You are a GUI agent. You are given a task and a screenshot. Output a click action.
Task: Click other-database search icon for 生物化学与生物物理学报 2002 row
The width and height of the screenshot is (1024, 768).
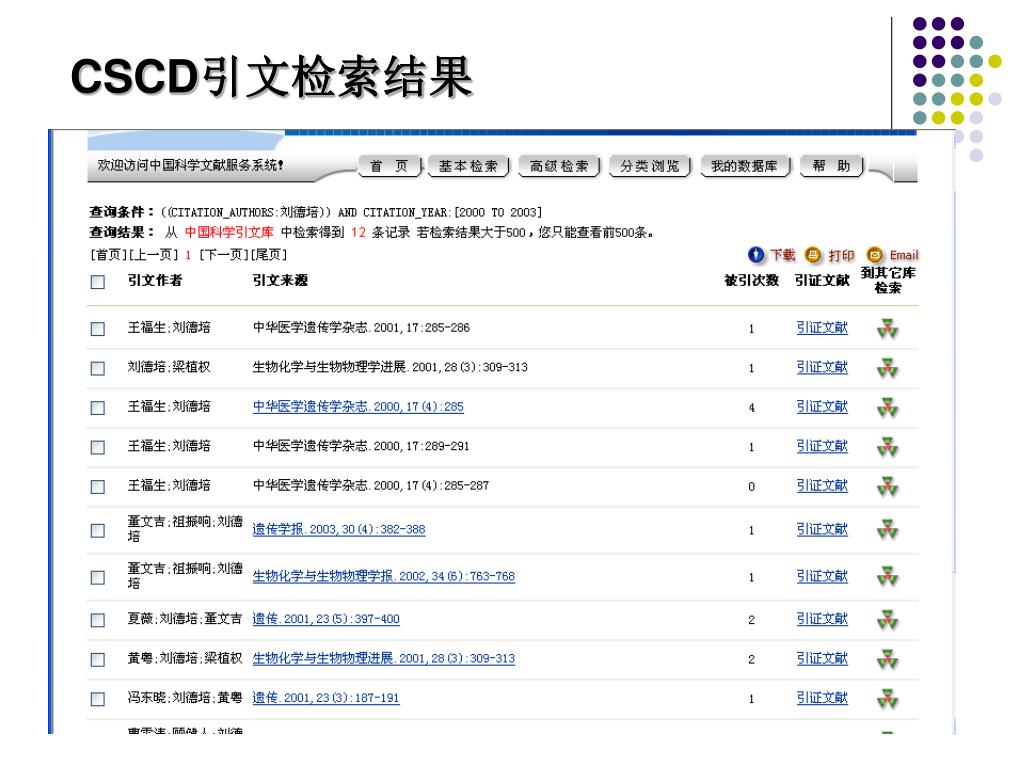(x=888, y=577)
